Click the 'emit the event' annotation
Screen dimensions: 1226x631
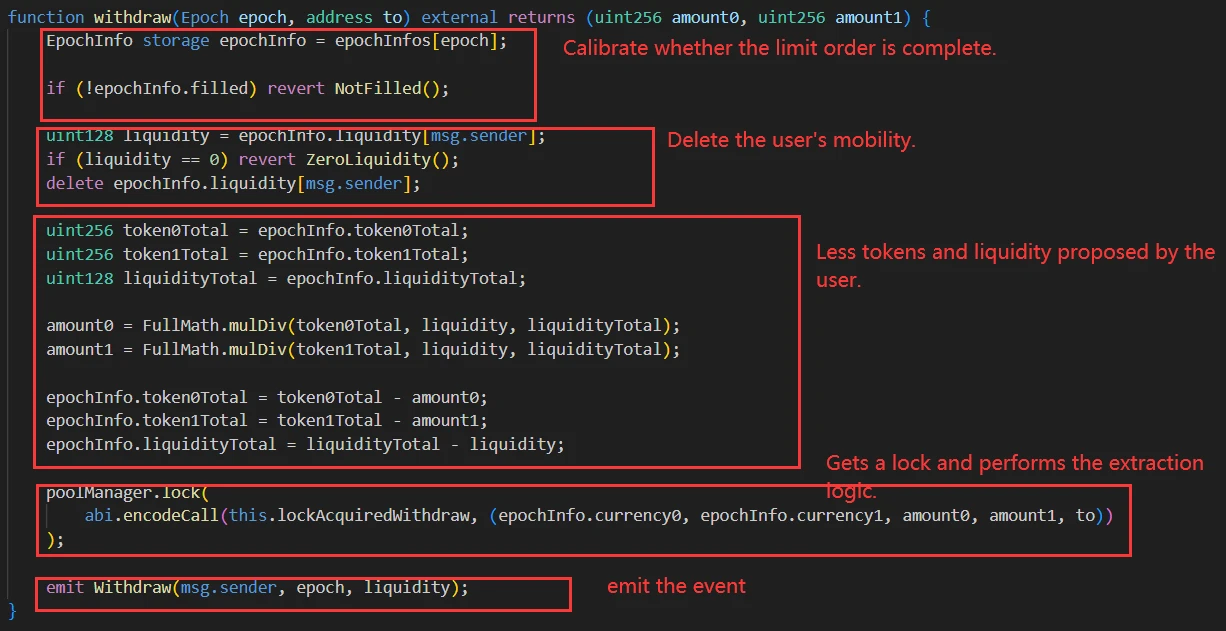676,586
